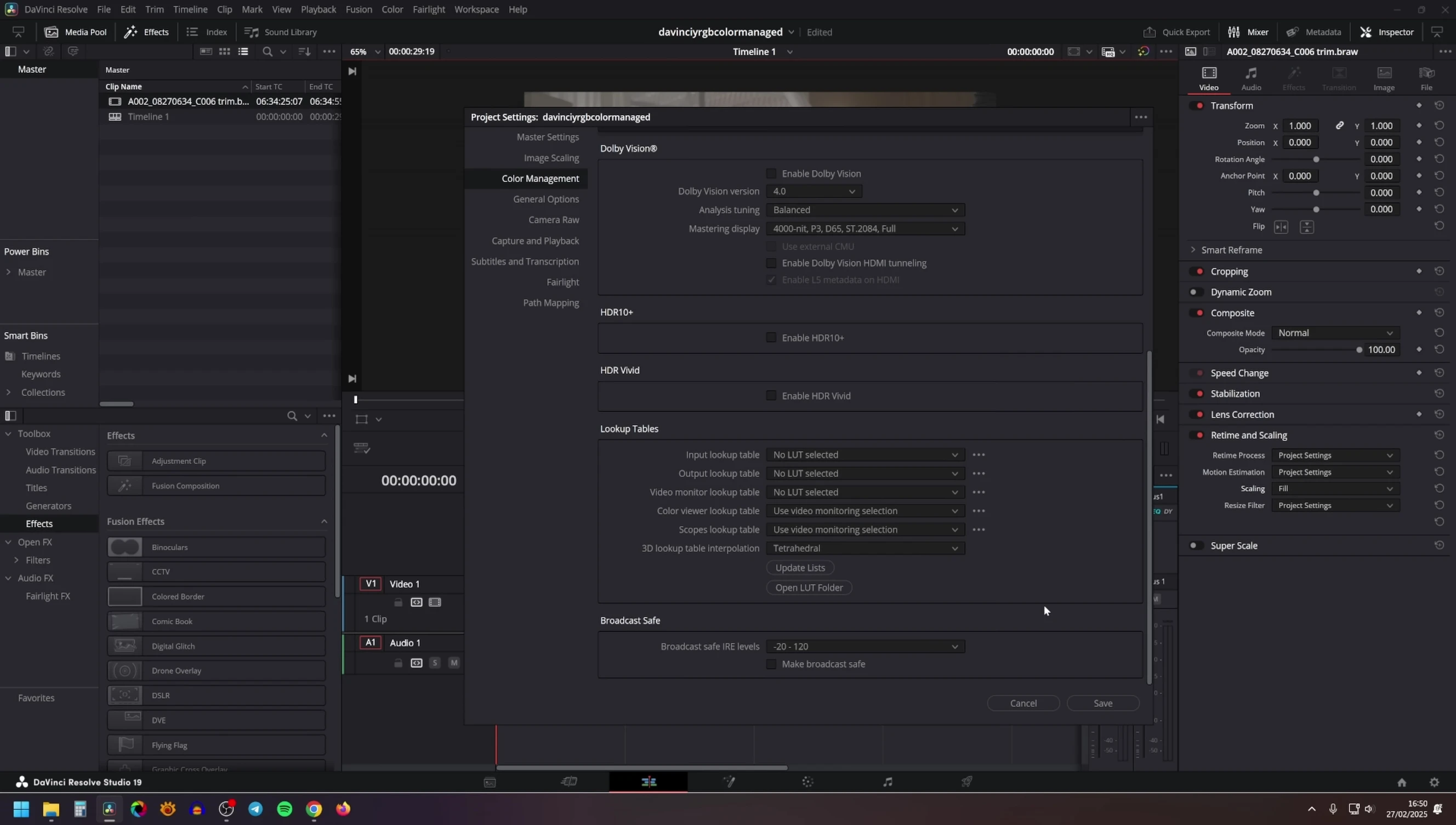Open Project Settings three-dot options menu
The image size is (1456, 825).
click(x=1140, y=117)
